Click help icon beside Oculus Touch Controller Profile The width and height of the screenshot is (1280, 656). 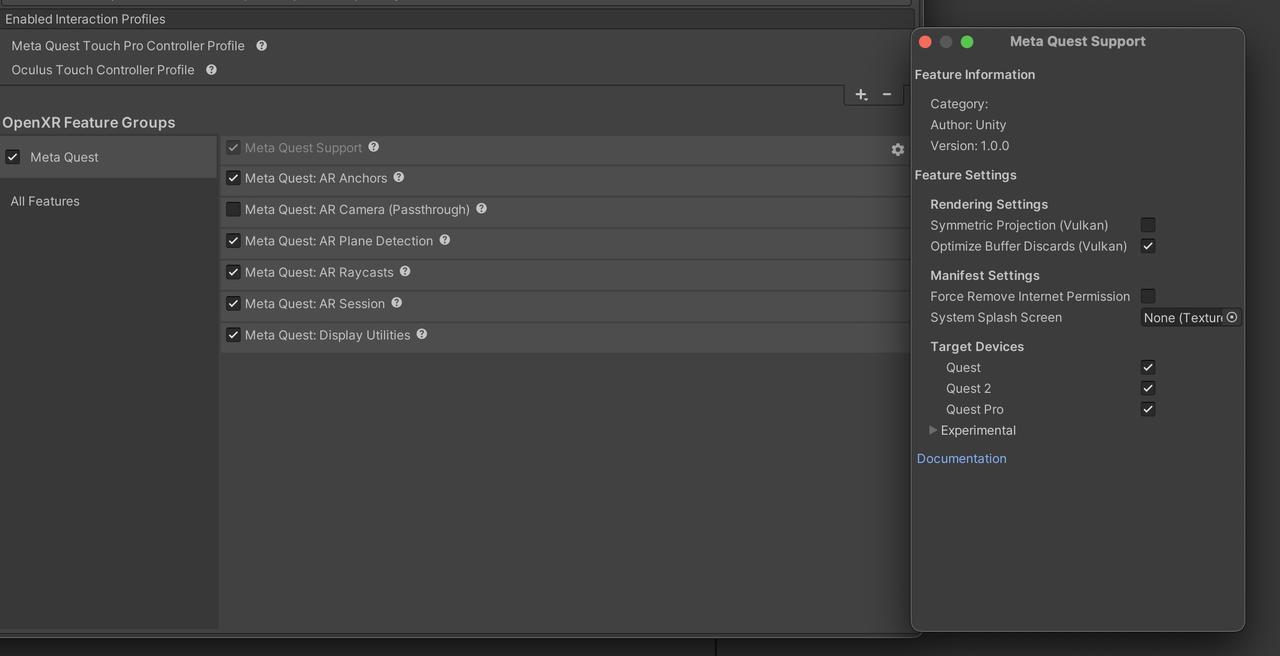tap(211, 69)
